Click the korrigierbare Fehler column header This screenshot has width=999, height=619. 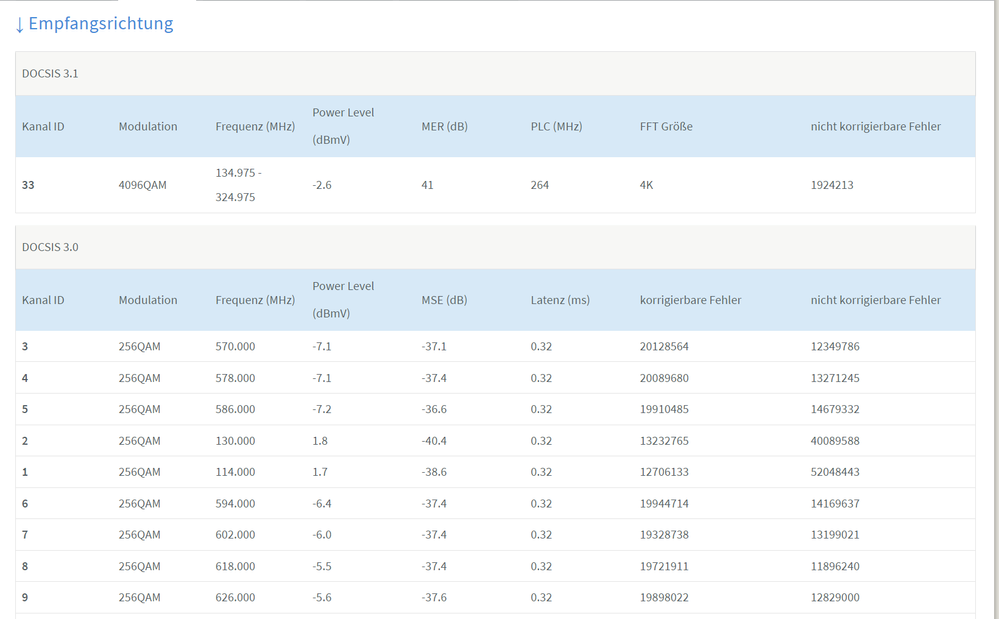(x=690, y=300)
